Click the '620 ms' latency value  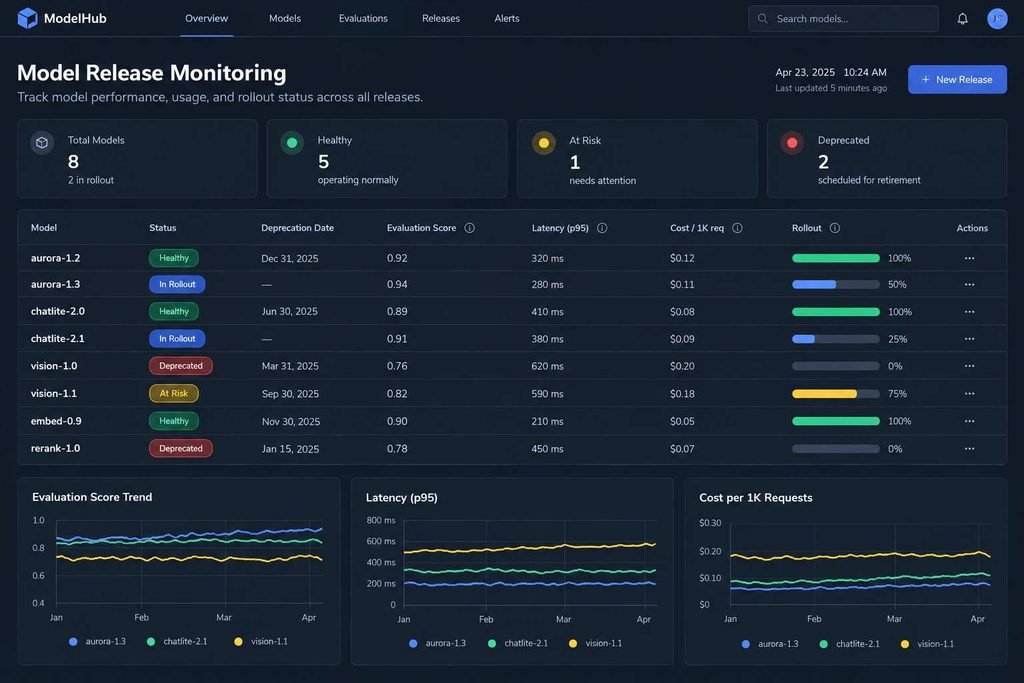click(547, 366)
